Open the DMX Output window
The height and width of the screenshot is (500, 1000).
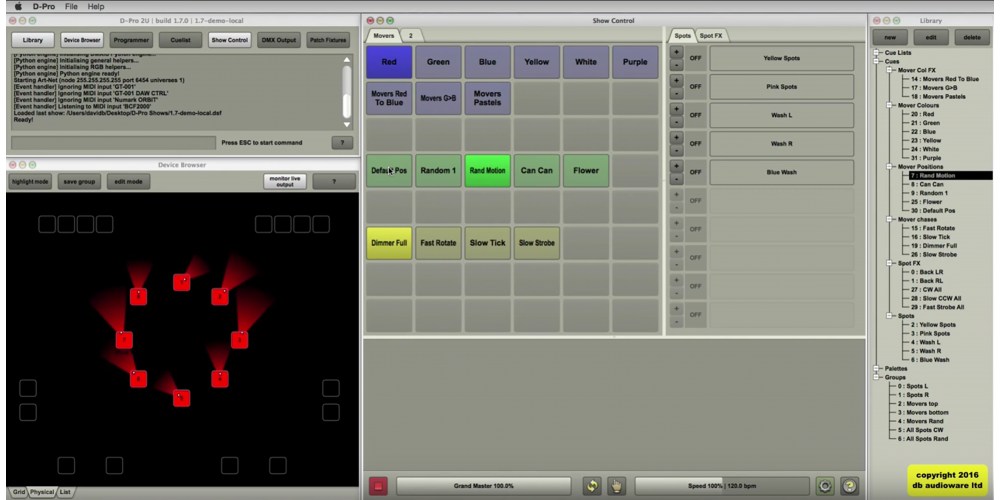pos(279,40)
